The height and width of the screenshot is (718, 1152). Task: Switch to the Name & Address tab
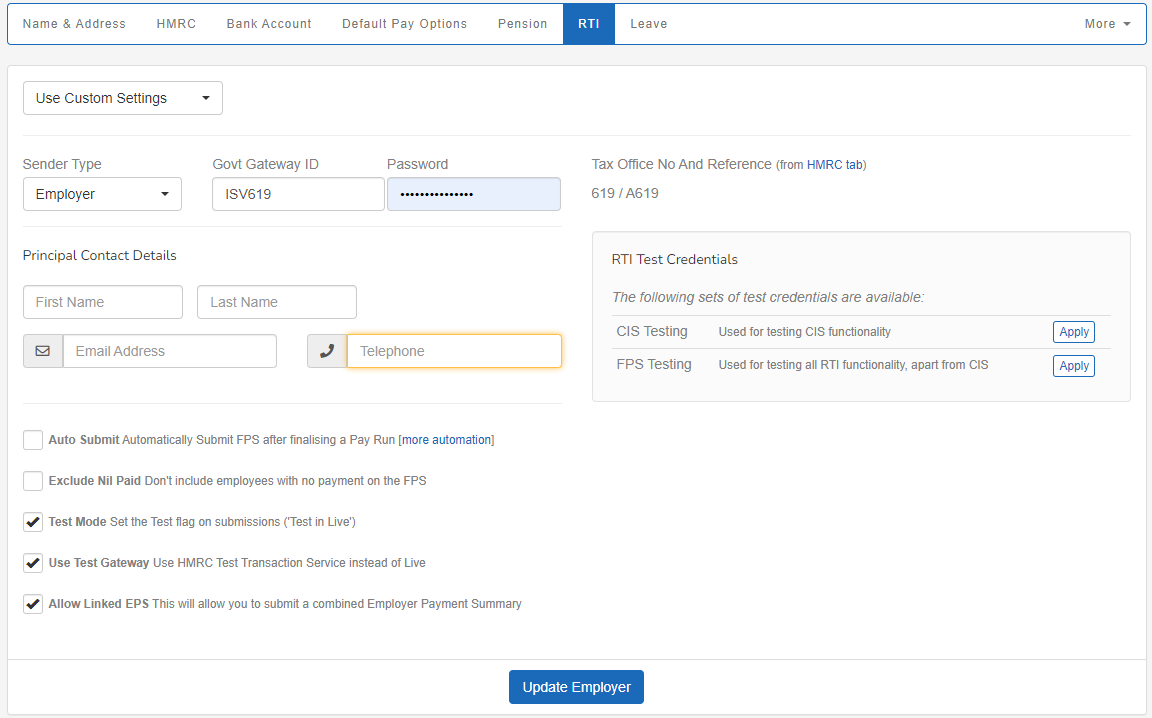(x=74, y=24)
